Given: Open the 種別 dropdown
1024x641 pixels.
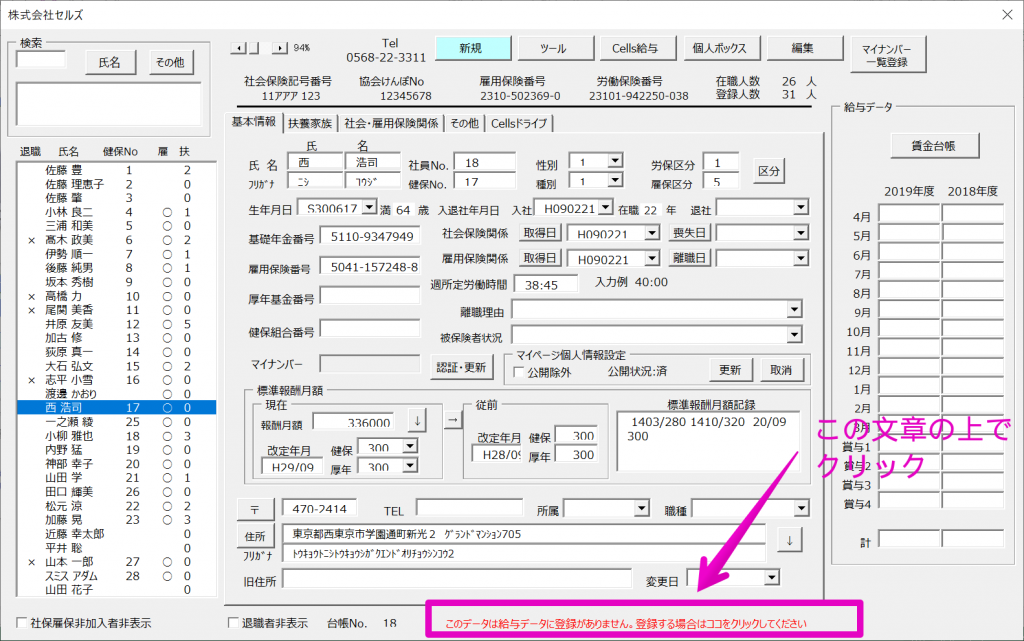Looking at the screenshot, I should click(615, 180).
